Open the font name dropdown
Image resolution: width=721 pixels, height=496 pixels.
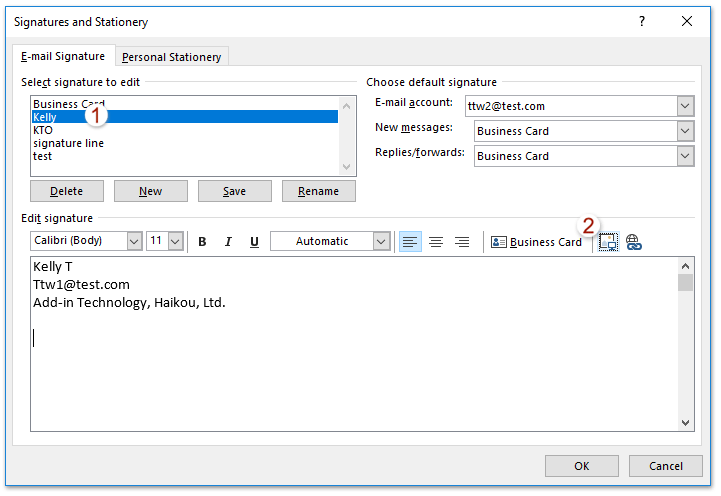(134, 242)
